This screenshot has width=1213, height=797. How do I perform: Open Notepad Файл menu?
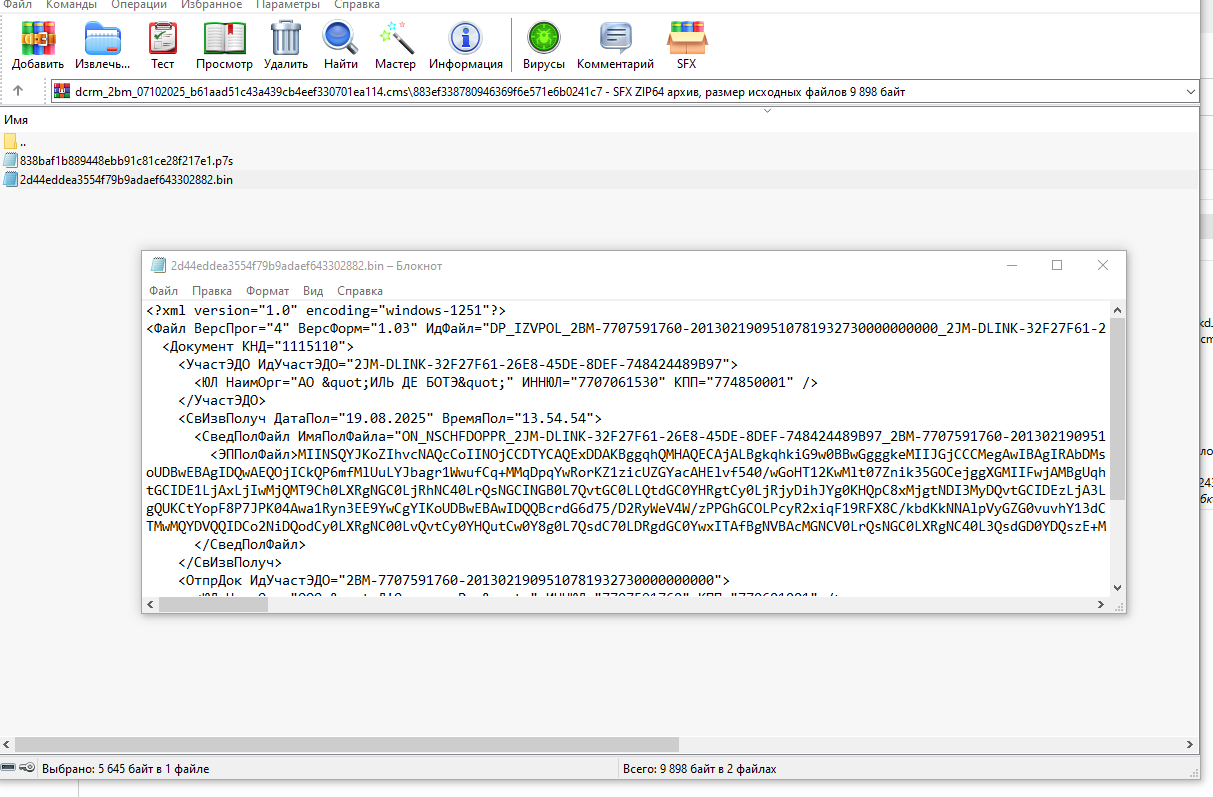(164, 291)
